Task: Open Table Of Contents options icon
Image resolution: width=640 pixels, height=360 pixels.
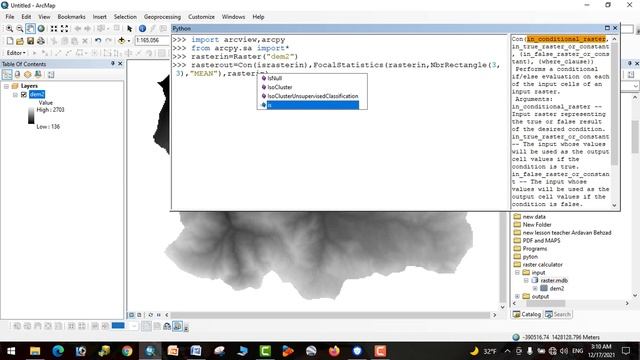Action: pyautogui.click(x=51, y=74)
